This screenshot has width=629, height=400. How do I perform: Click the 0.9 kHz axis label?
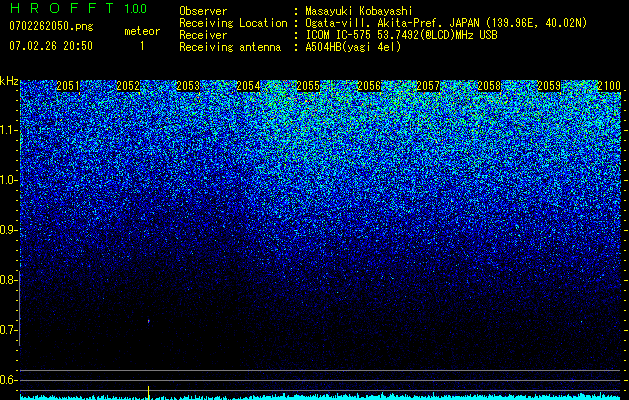9,230
